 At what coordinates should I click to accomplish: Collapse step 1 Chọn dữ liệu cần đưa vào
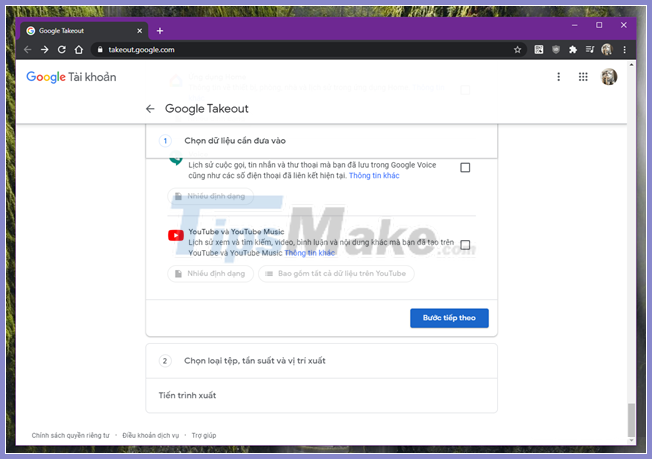[x=321, y=141]
